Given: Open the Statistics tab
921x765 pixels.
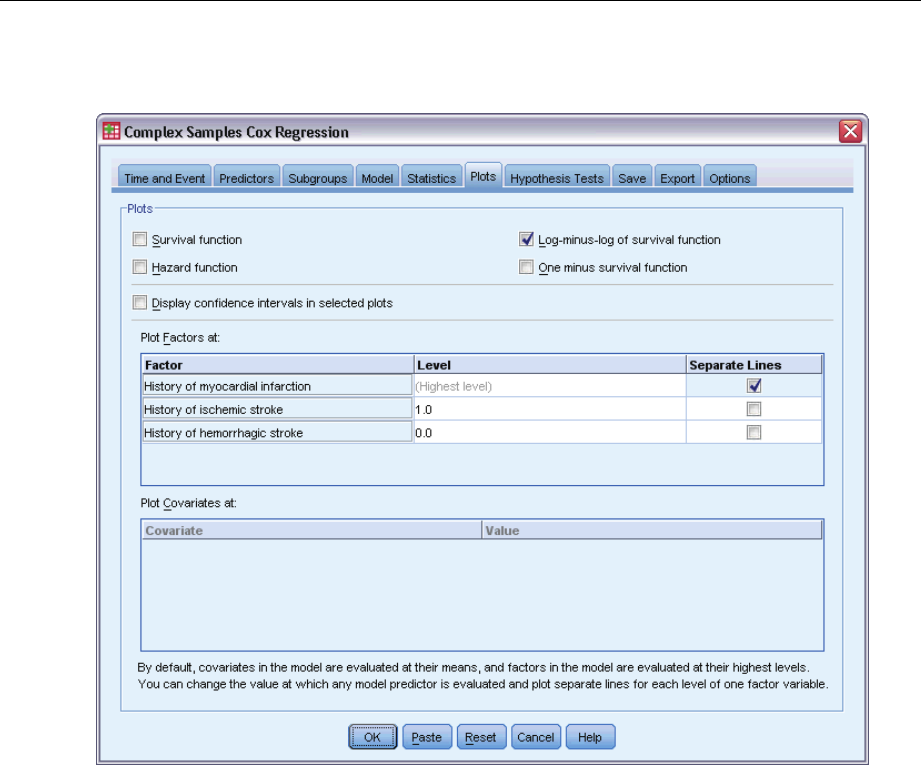Looking at the screenshot, I should click(x=431, y=178).
